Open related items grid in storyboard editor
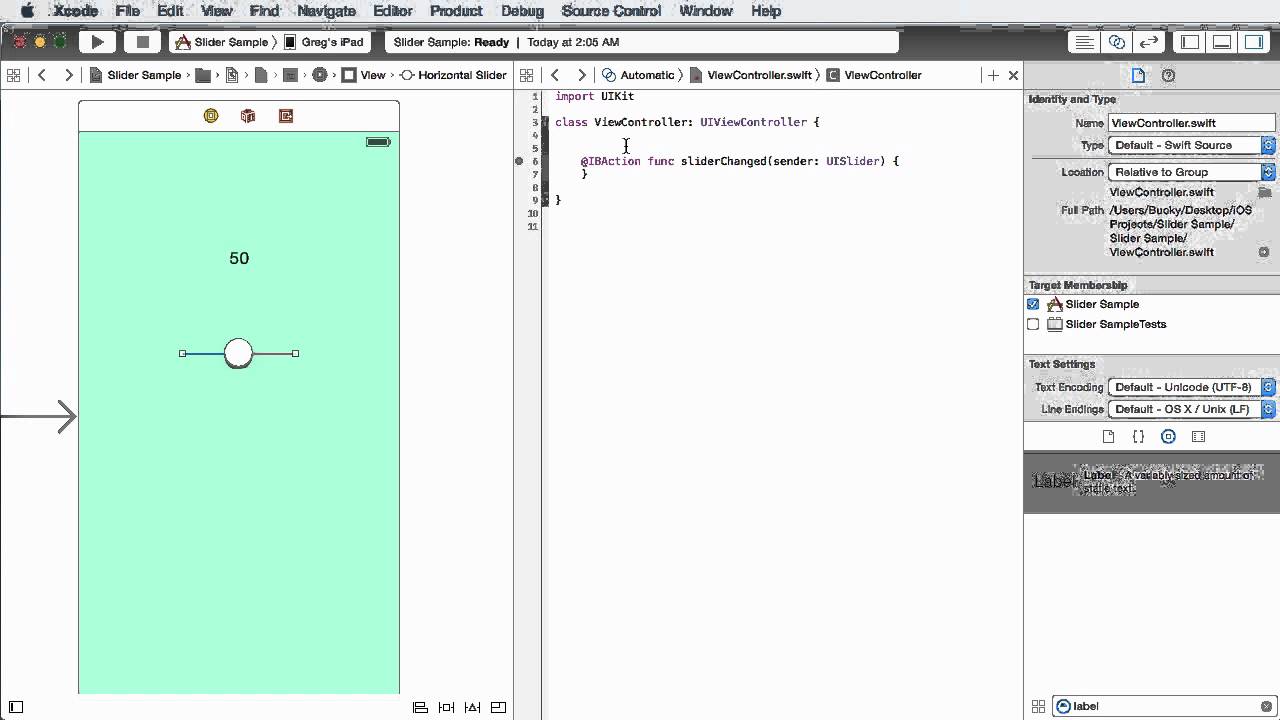The image size is (1280, 720). tap(14, 75)
